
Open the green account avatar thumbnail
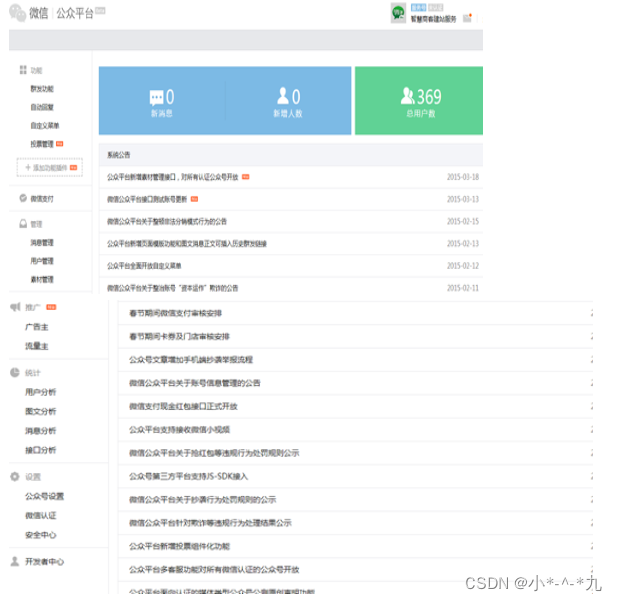tap(398, 13)
